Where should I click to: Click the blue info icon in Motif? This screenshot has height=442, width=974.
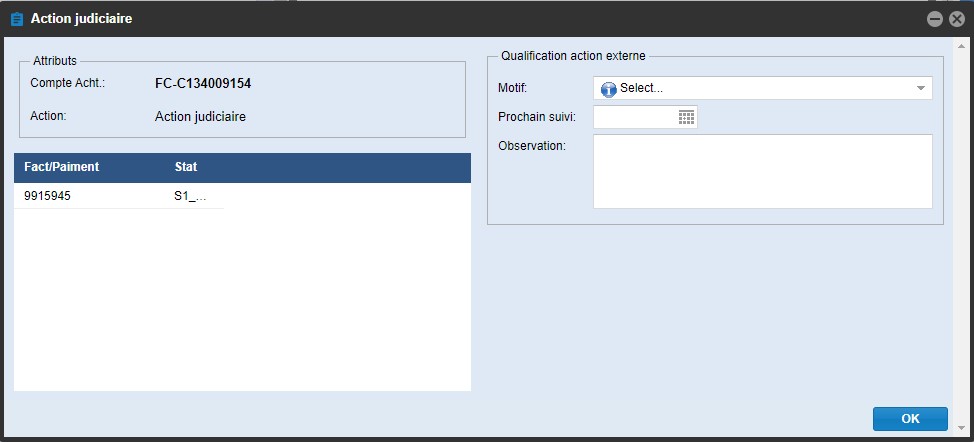tap(609, 89)
